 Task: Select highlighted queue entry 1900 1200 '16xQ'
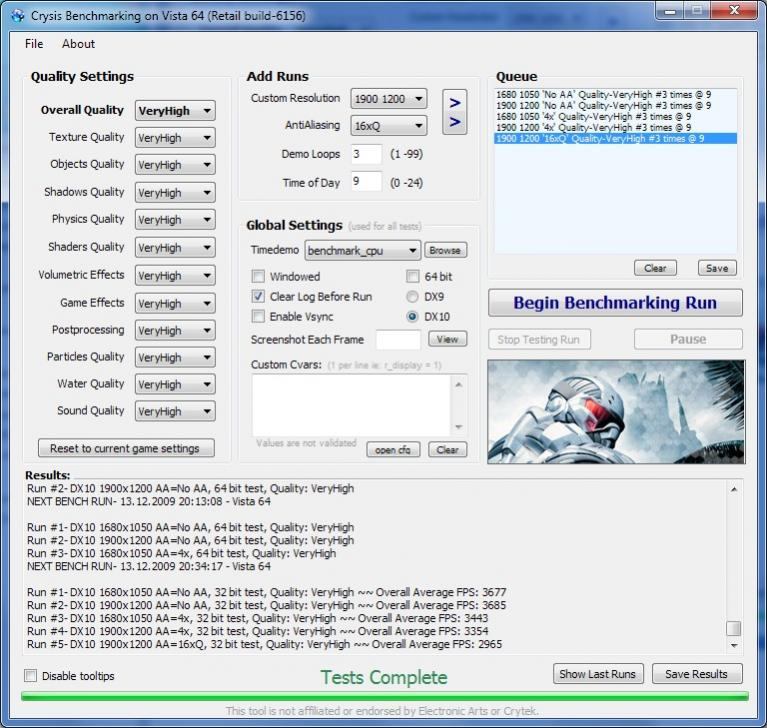point(615,138)
